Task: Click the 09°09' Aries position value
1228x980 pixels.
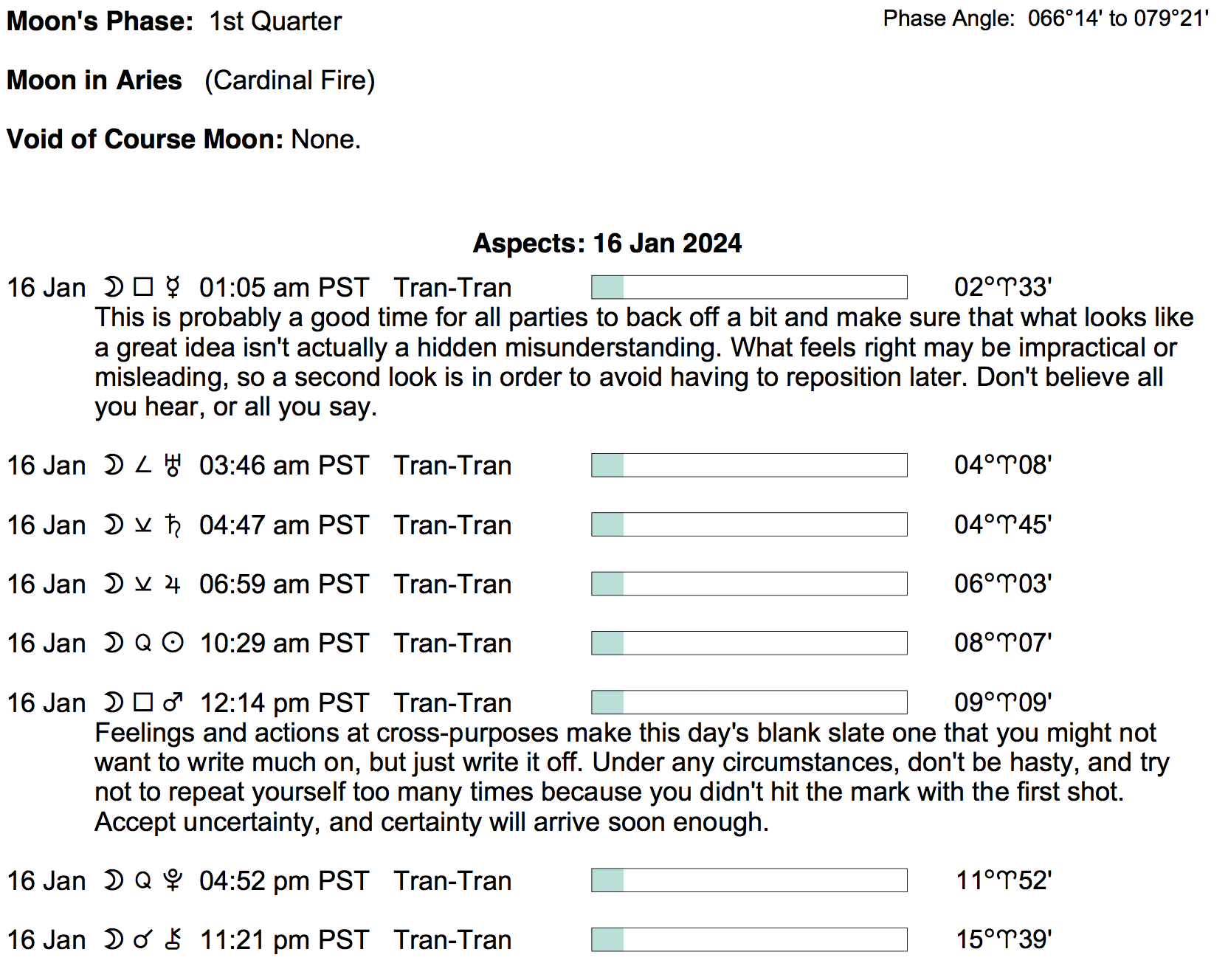Action: point(1002,703)
